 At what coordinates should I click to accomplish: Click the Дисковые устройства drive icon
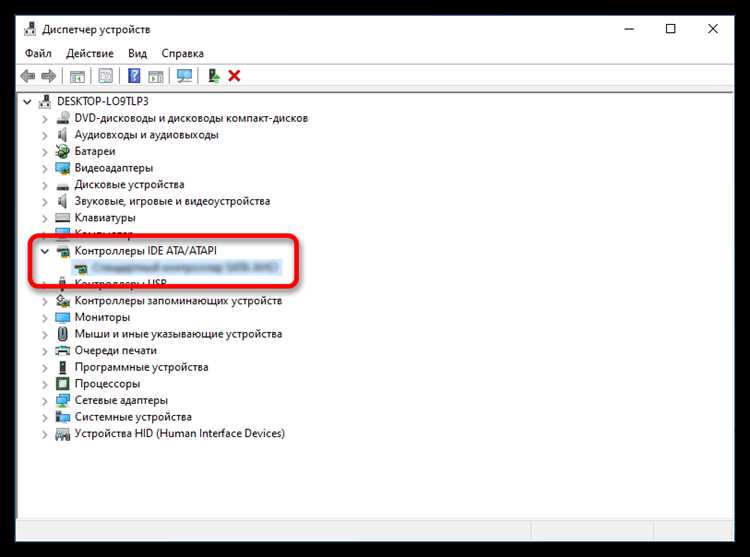[x=63, y=185]
